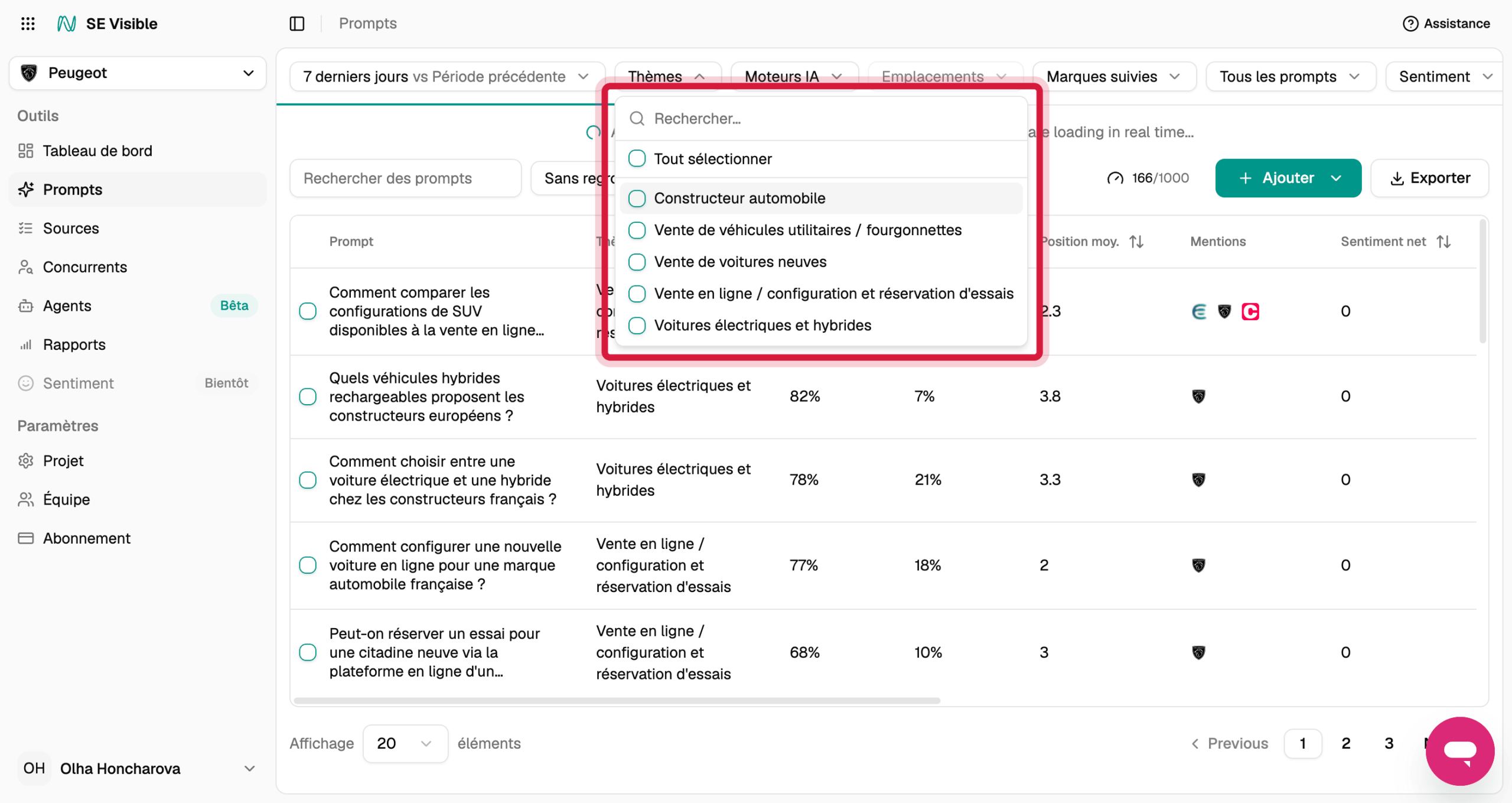Click the Ajouter button
Screen dimensions: 1512x803
coord(1288,178)
